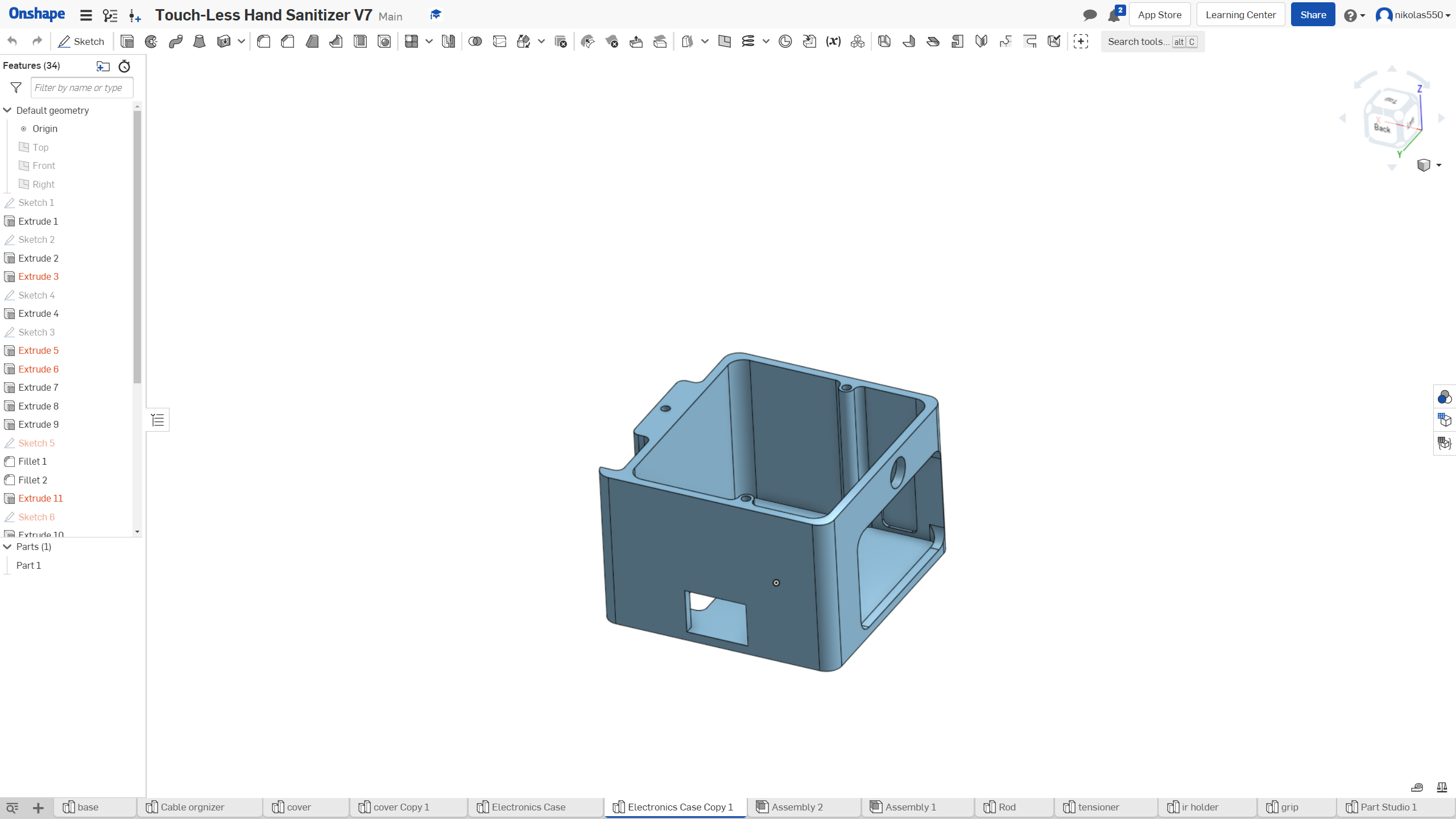The width and height of the screenshot is (1456, 819).
Task: Click the Share button
Action: tap(1313, 15)
